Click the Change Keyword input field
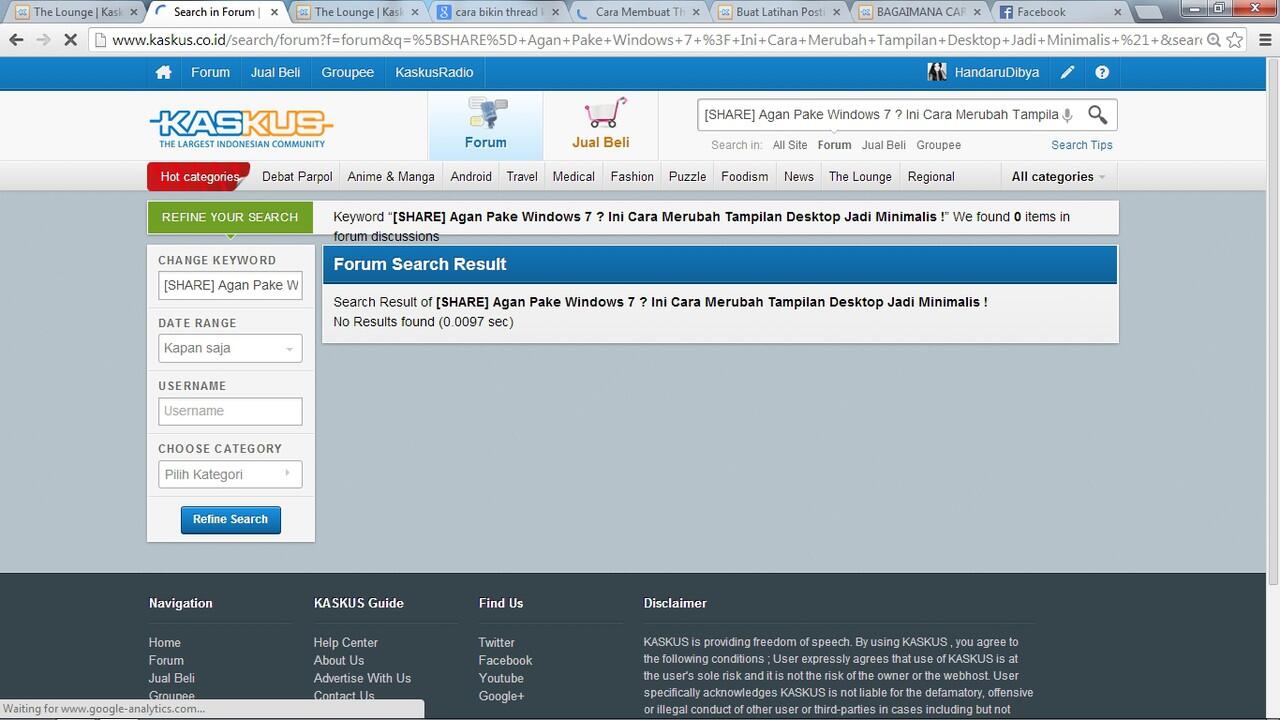The image size is (1280, 720). [x=230, y=285]
